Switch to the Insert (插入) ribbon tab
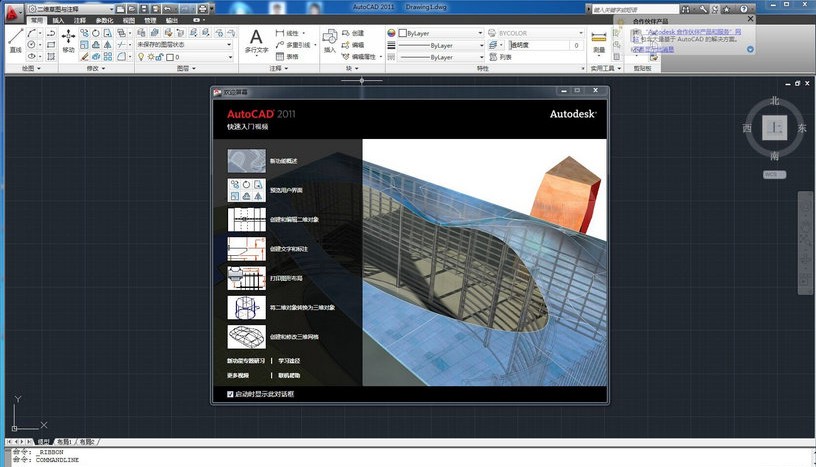 point(58,20)
